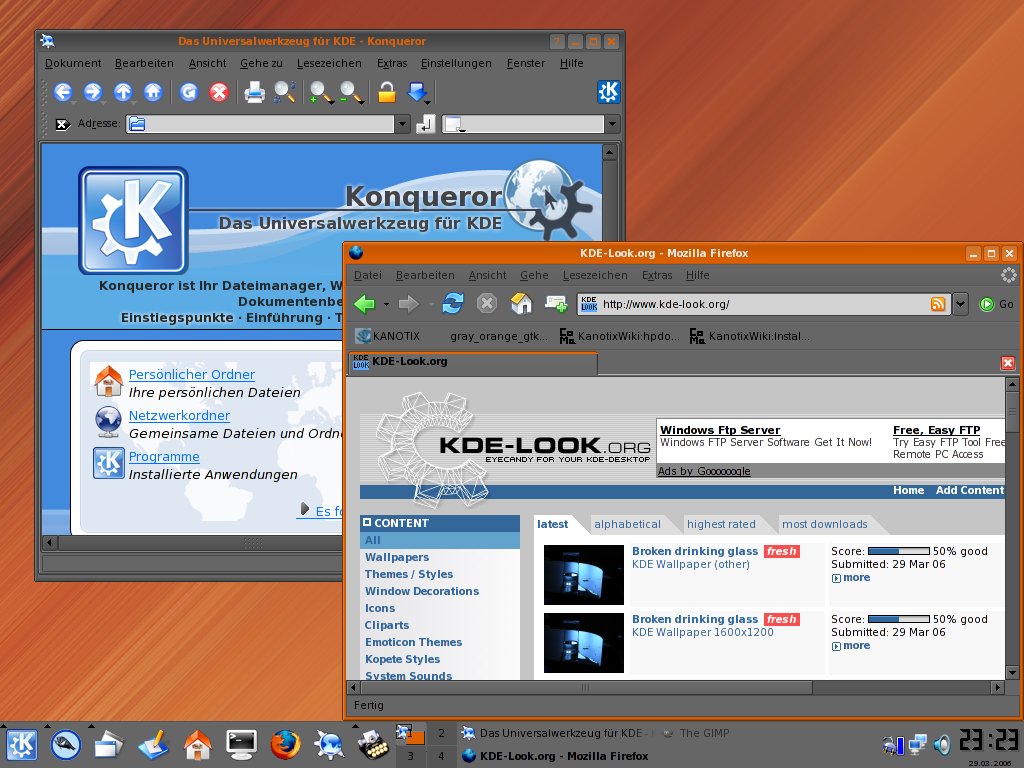Click the blue download arrow icon in Konqueror
The image size is (1024, 768).
click(417, 92)
